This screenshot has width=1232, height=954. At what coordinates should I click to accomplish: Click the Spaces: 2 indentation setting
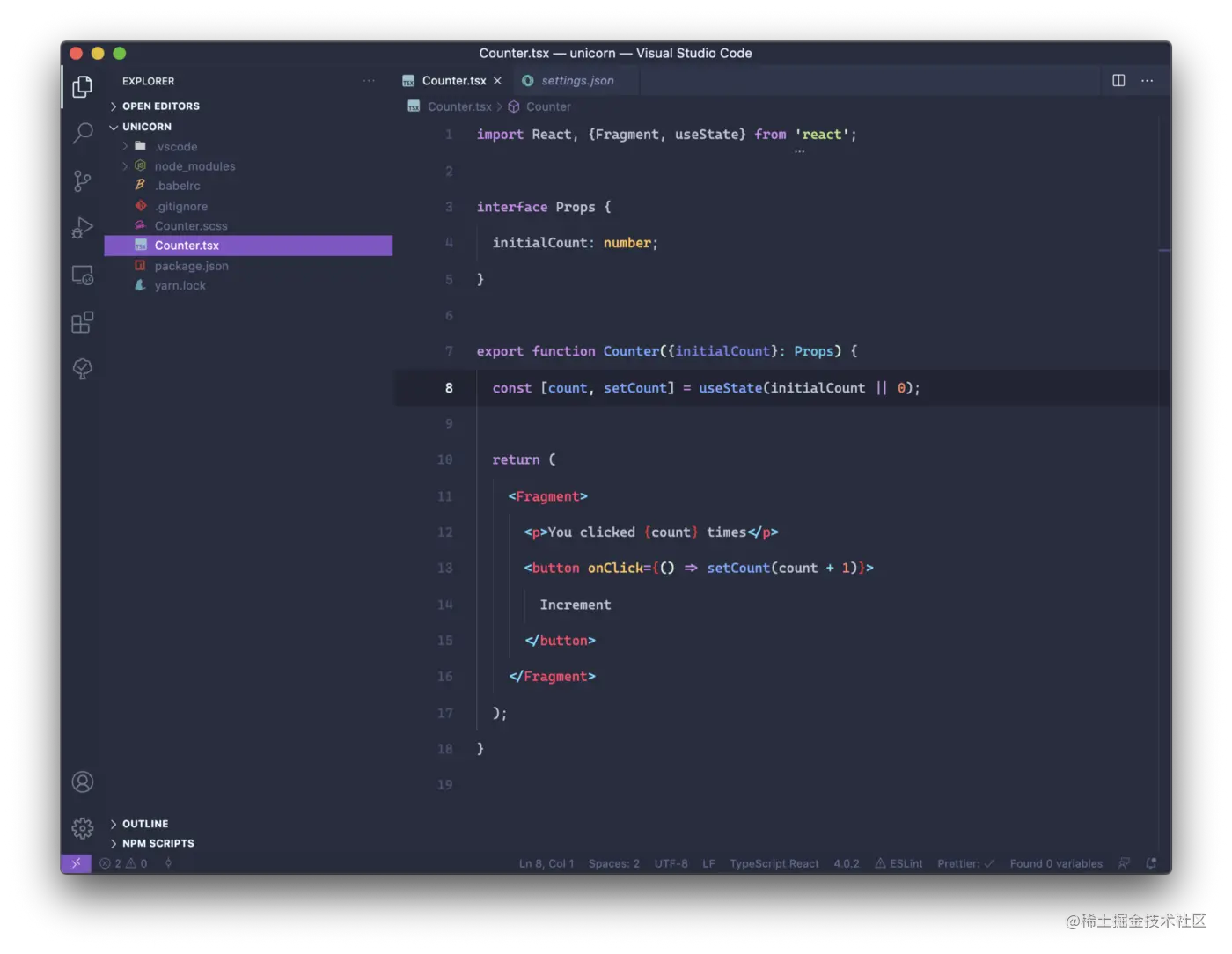tap(613, 863)
